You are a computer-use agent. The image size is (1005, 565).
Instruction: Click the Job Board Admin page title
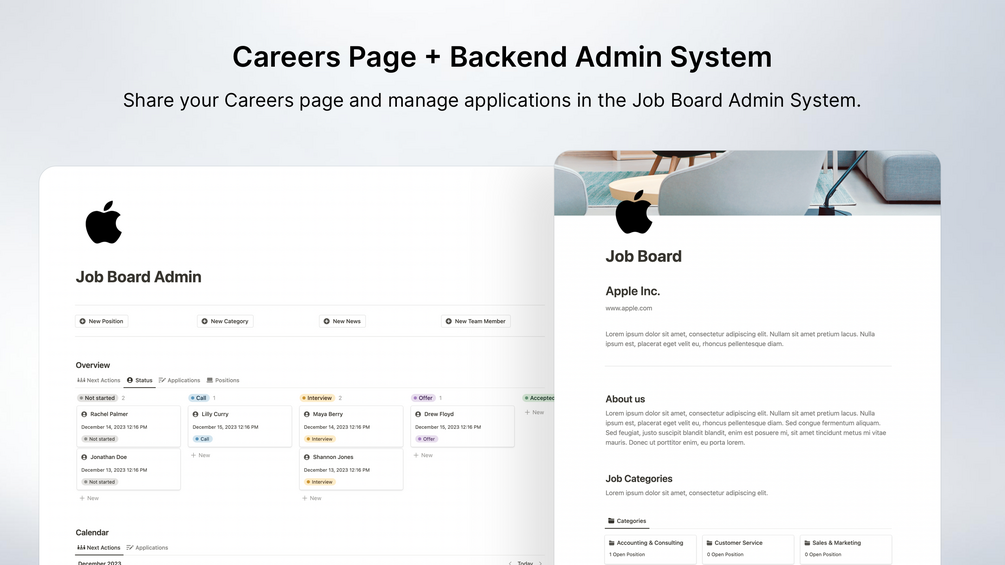138,277
